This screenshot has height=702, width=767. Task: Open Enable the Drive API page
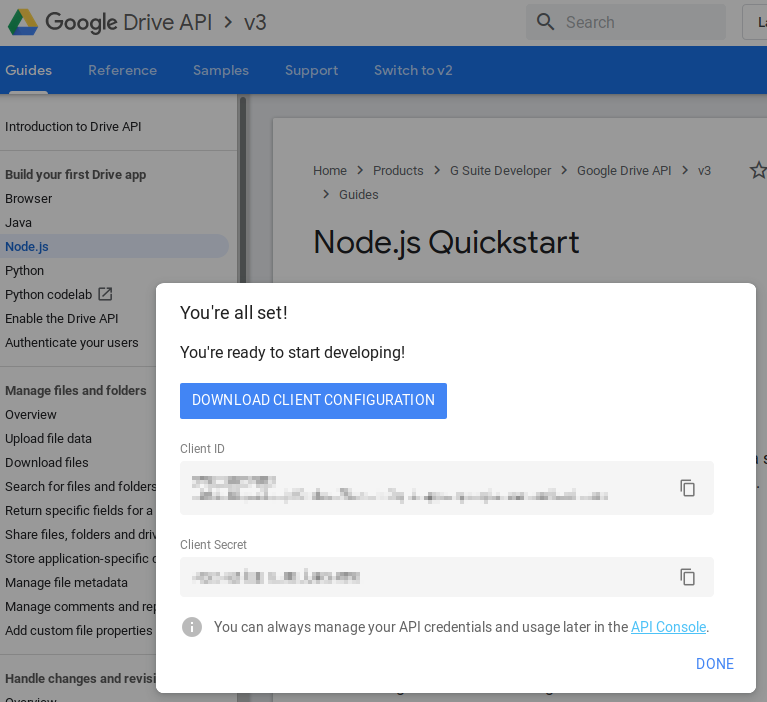click(62, 318)
